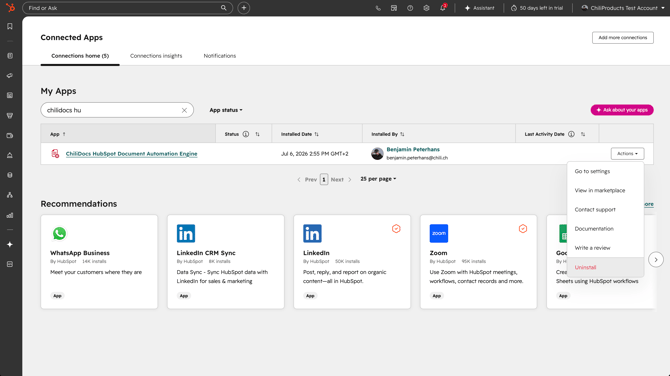This screenshot has height=376, width=670.
Task: Open ChiliDocs HubSpot Document Automation Engine link
Action: (x=132, y=154)
